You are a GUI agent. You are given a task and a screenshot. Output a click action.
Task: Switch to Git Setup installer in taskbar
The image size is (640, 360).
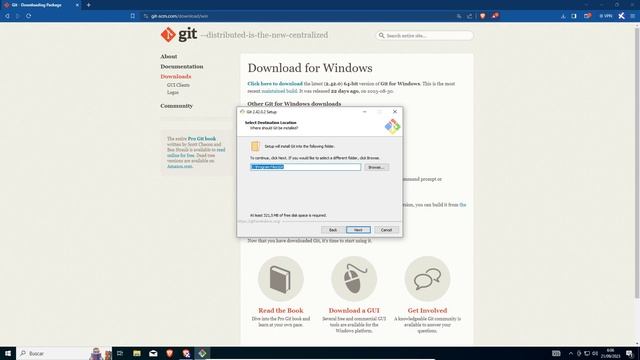202,353
